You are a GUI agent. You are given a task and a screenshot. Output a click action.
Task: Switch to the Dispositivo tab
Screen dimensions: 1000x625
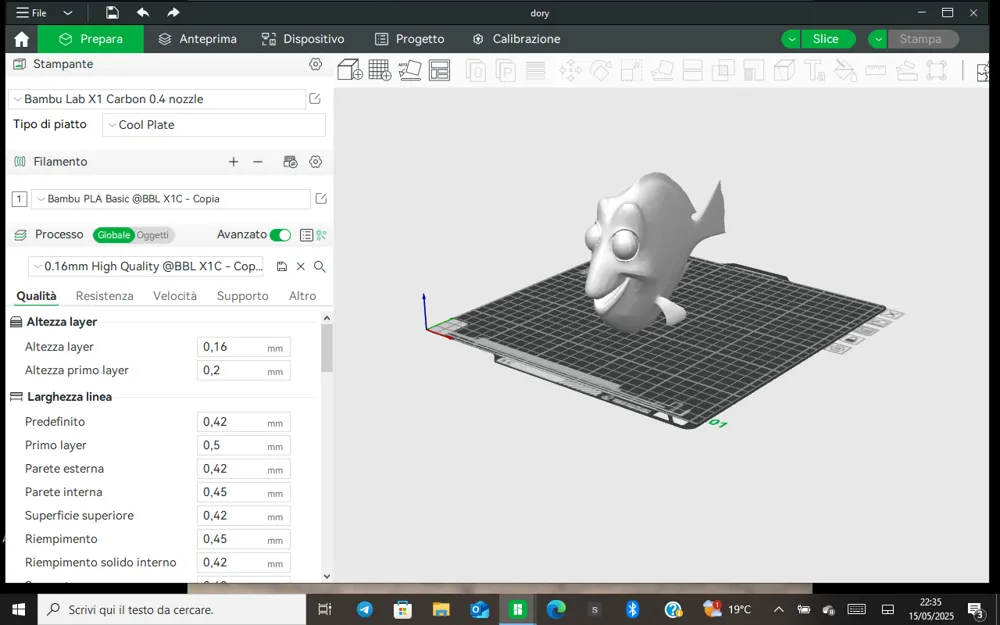coord(303,40)
